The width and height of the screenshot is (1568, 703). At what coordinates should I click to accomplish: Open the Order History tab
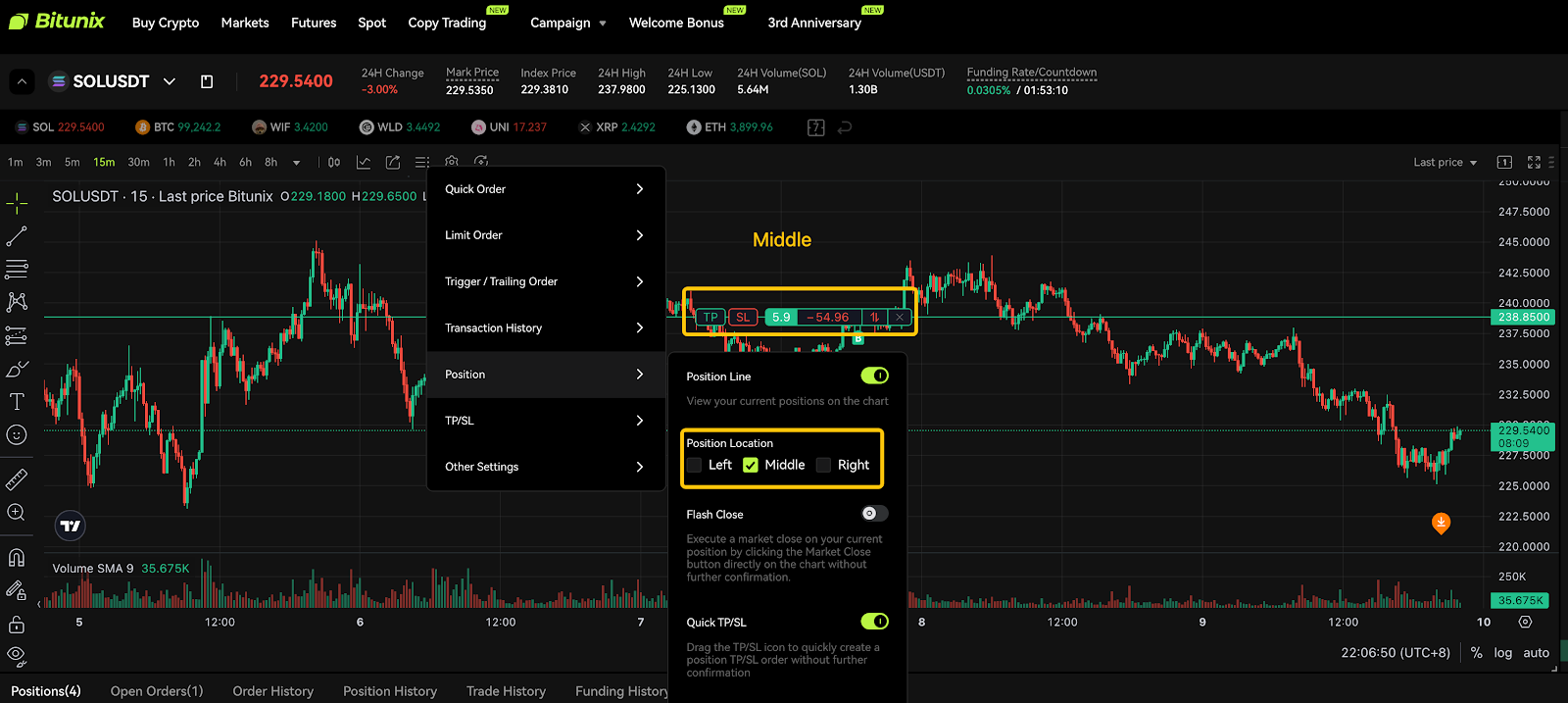273,691
